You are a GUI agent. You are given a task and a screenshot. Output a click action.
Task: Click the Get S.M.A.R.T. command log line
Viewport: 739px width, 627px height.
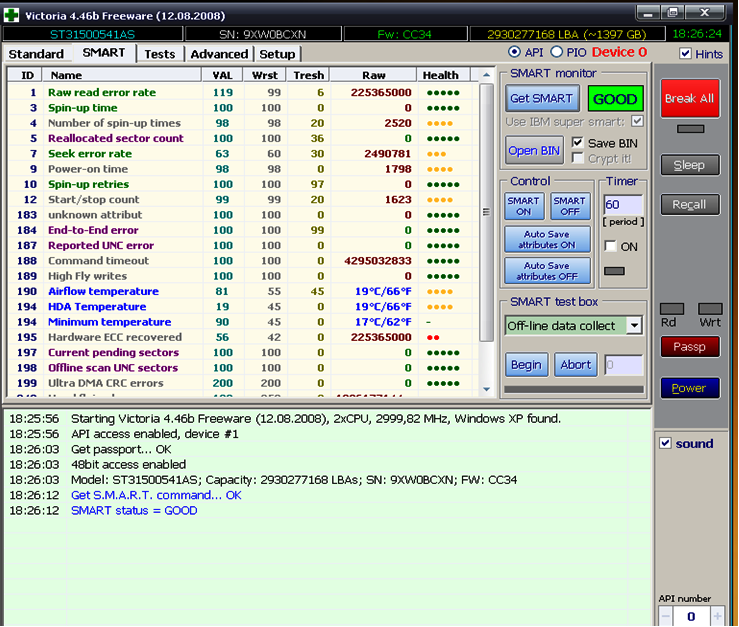pyautogui.click(x=156, y=495)
